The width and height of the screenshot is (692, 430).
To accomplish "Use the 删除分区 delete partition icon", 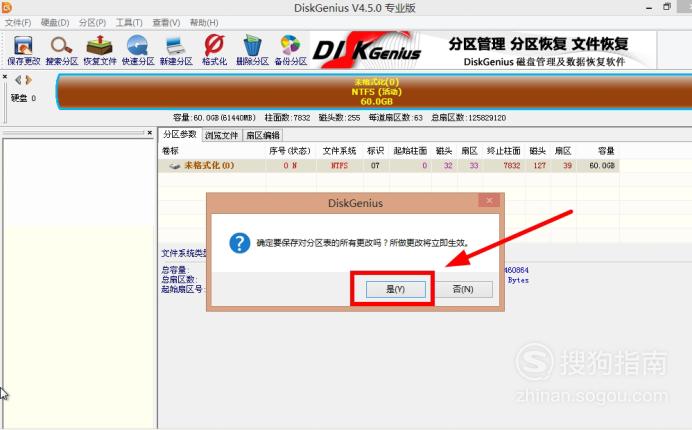I will coord(252,50).
